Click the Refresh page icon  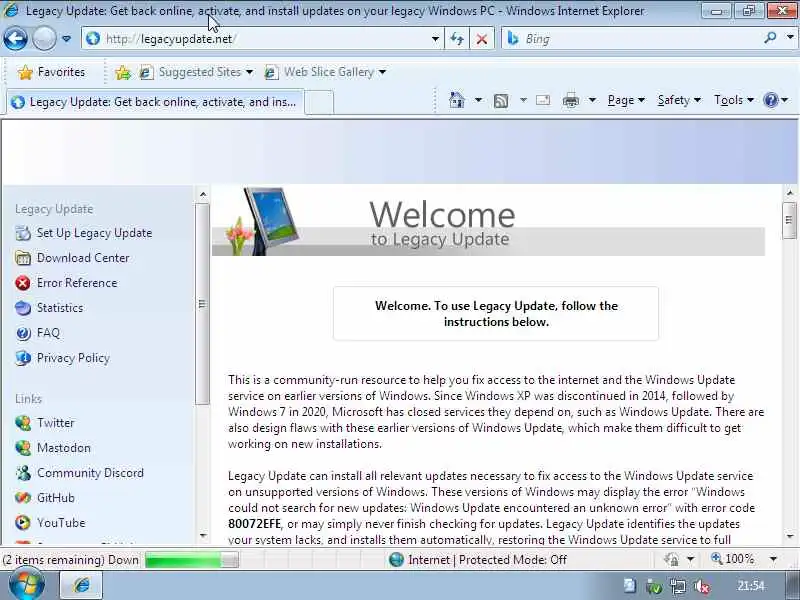pos(457,39)
